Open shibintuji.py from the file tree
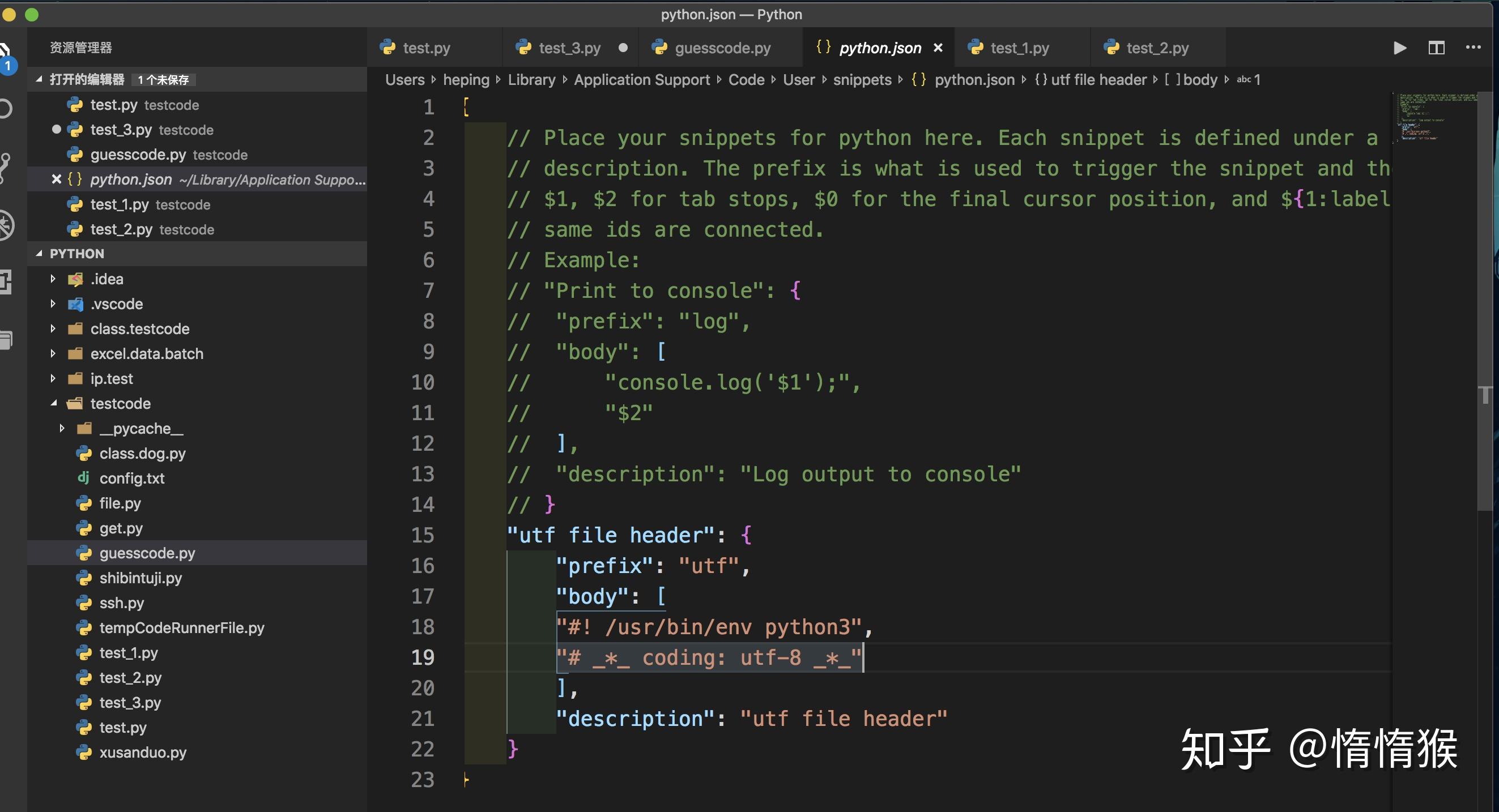1499x812 pixels. (x=140, y=578)
